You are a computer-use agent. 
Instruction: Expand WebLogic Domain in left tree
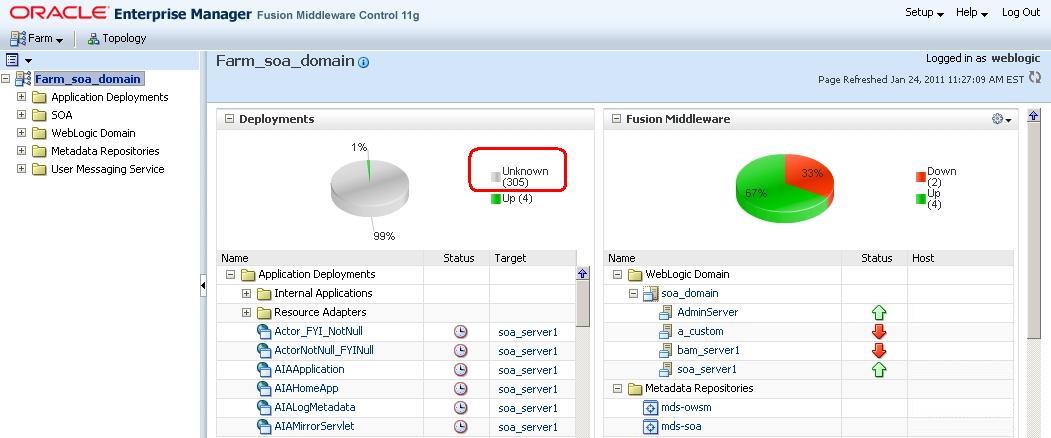21,133
